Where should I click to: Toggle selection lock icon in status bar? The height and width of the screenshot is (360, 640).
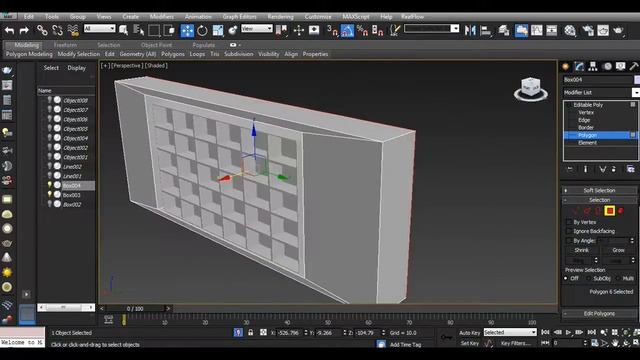coord(251,333)
